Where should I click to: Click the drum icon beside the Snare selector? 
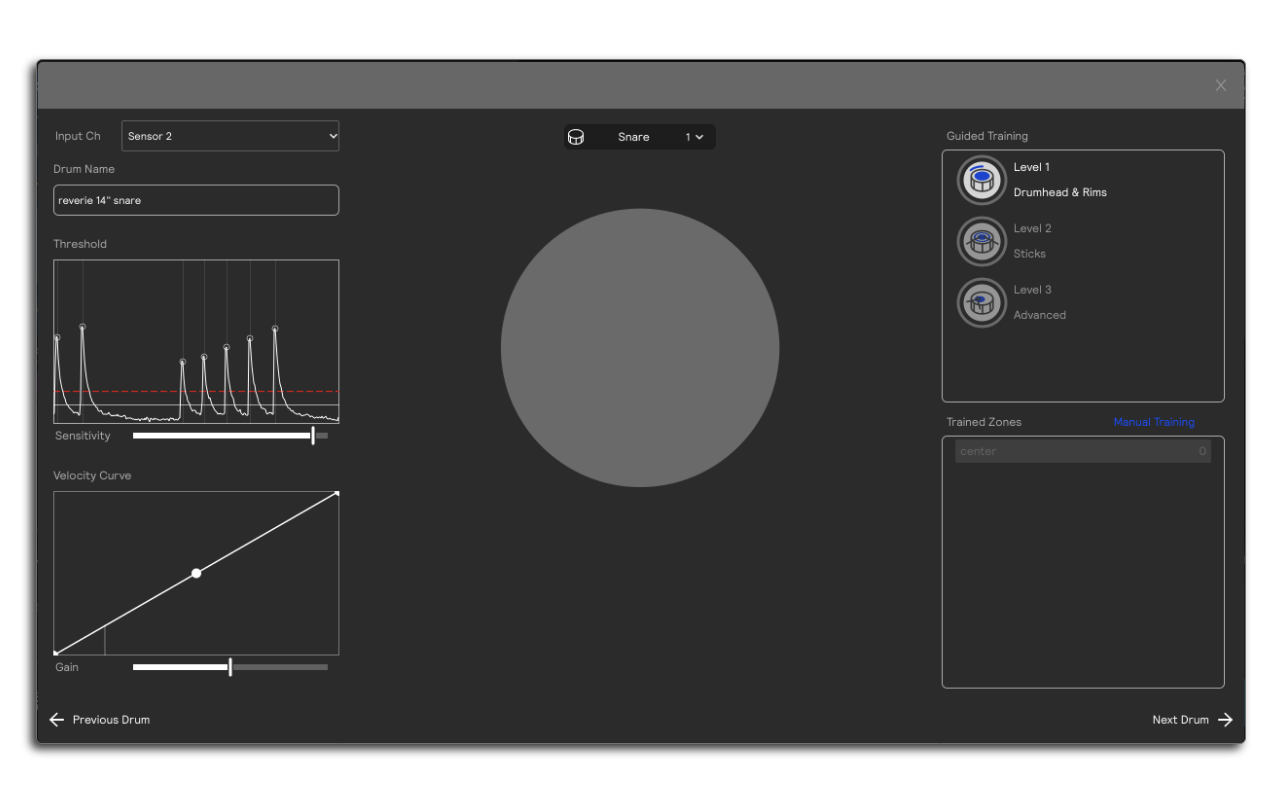pos(576,137)
